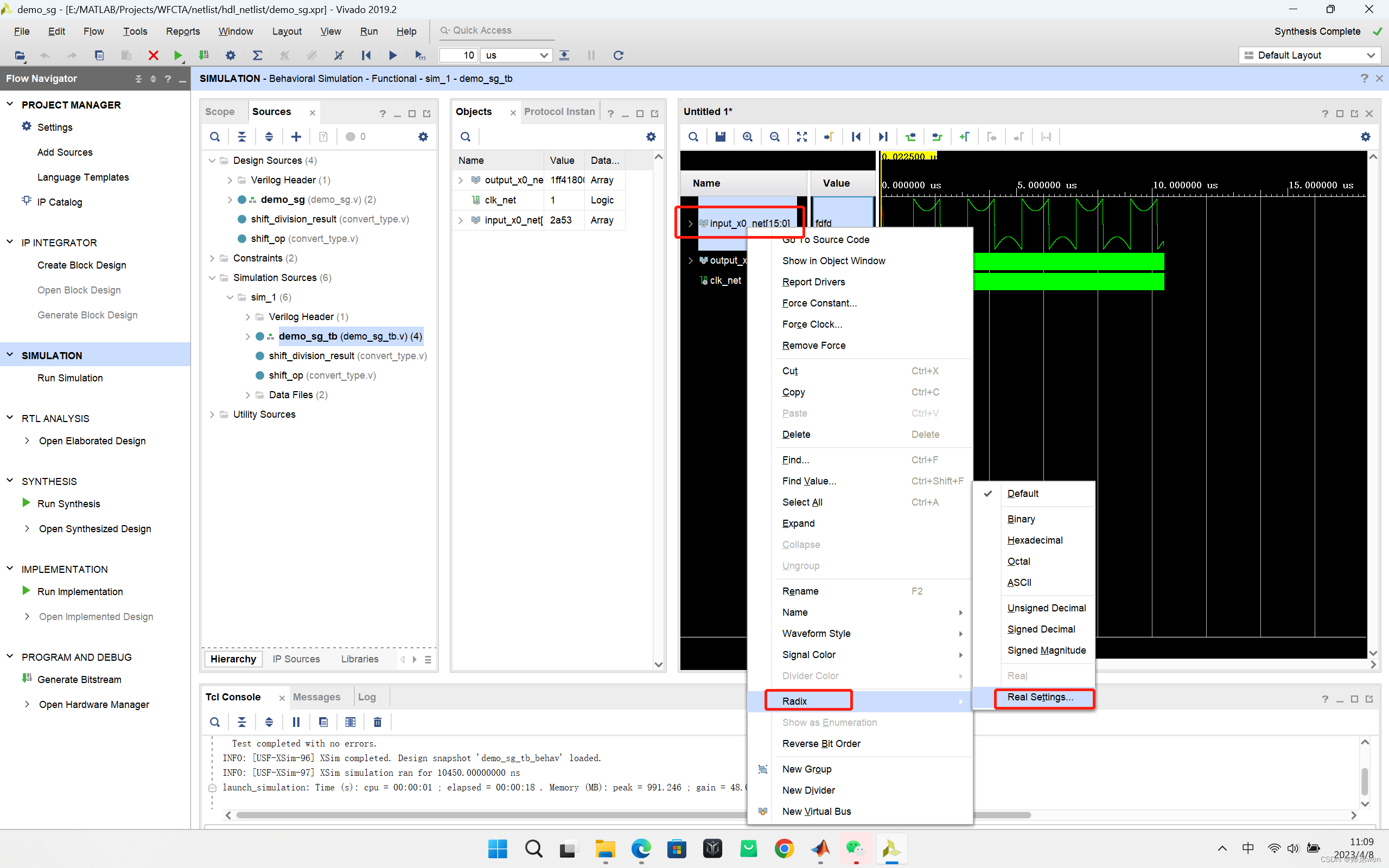
Task: Select Binary radix option
Action: tap(1021, 519)
